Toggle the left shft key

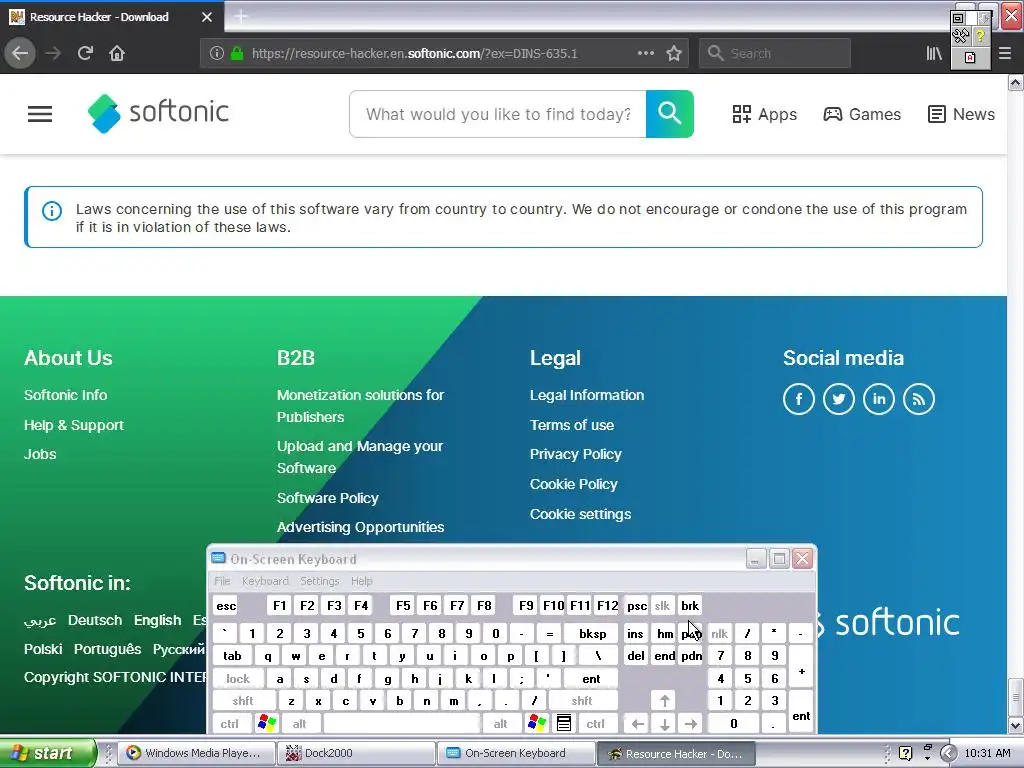click(x=243, y=701)
